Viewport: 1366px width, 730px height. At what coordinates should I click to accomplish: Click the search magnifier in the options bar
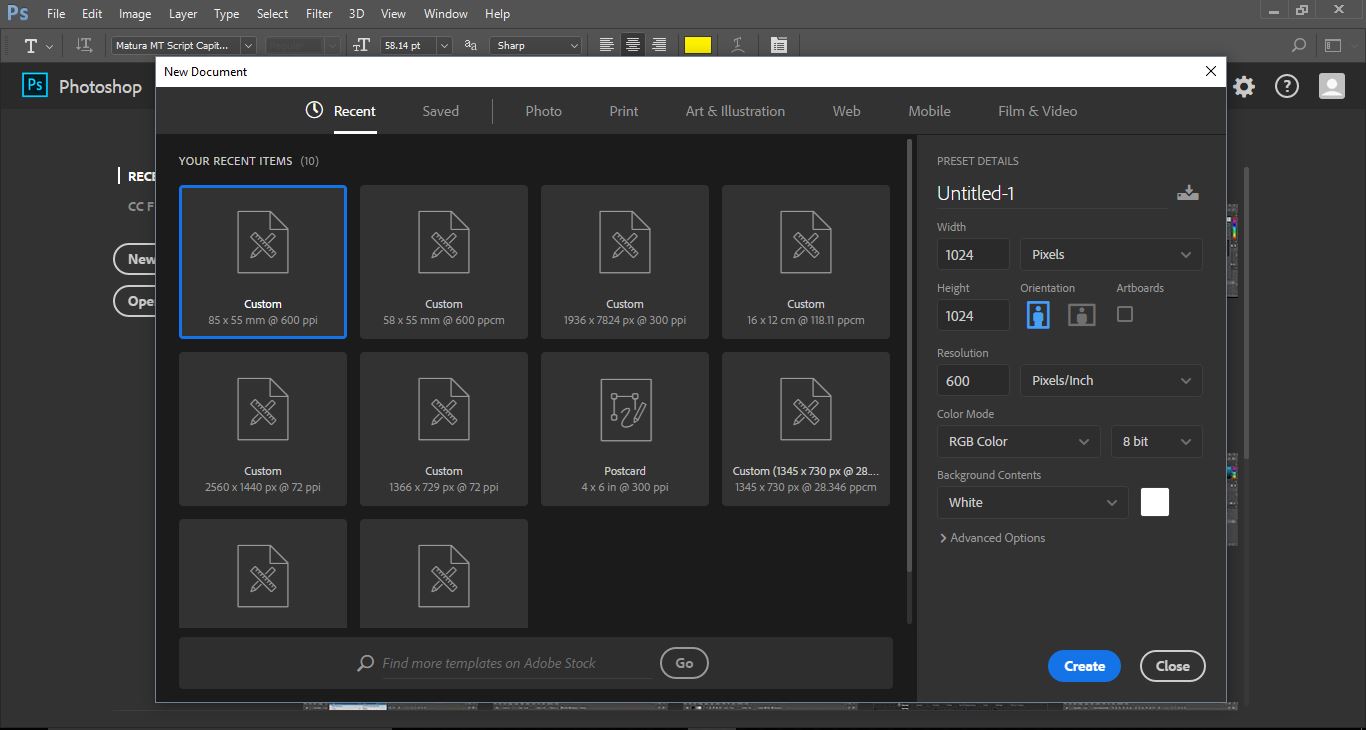1299,45
